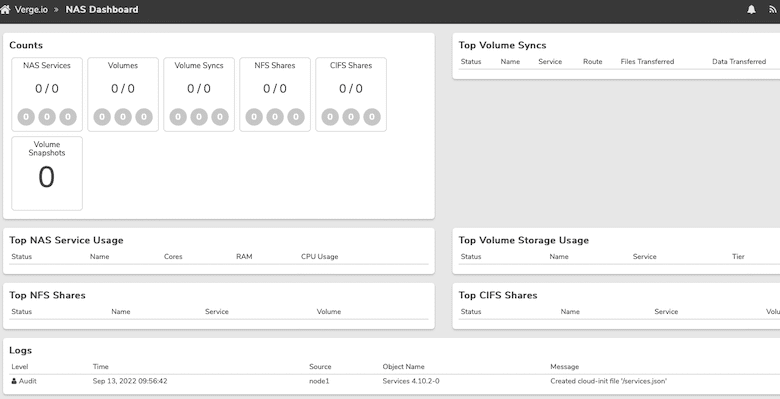Open the notifications bell icon

pos(752,9)
